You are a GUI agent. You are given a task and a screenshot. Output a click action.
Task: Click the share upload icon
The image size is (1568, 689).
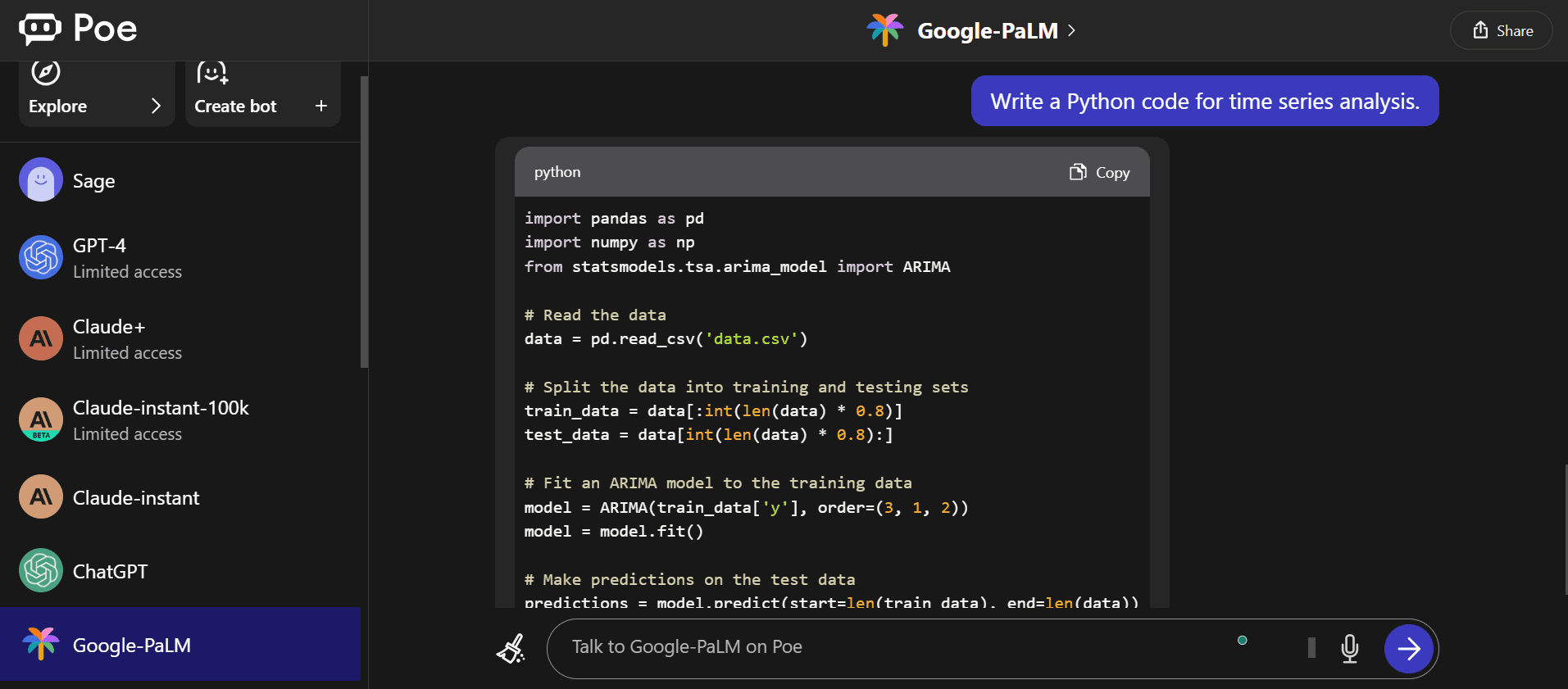click(1480, 30)
